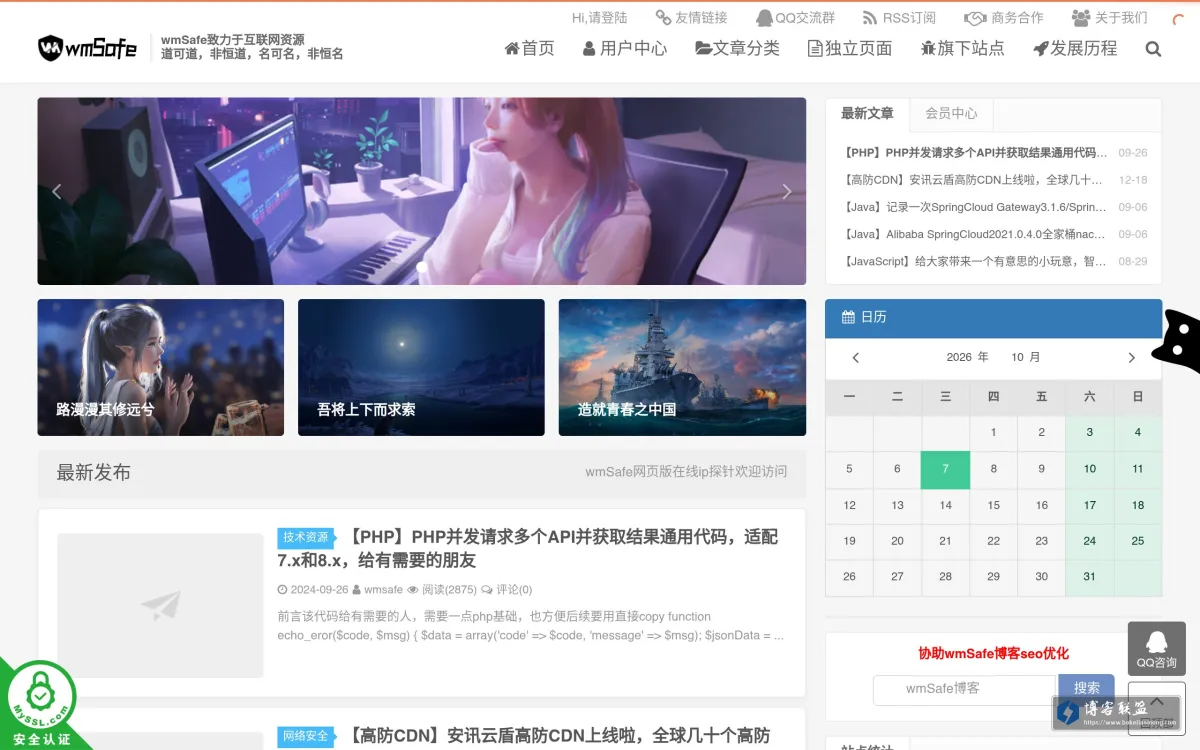The image size is (1200, 750).
Task: Open the search magnifier icon
Action: [x=1153, y=48]
